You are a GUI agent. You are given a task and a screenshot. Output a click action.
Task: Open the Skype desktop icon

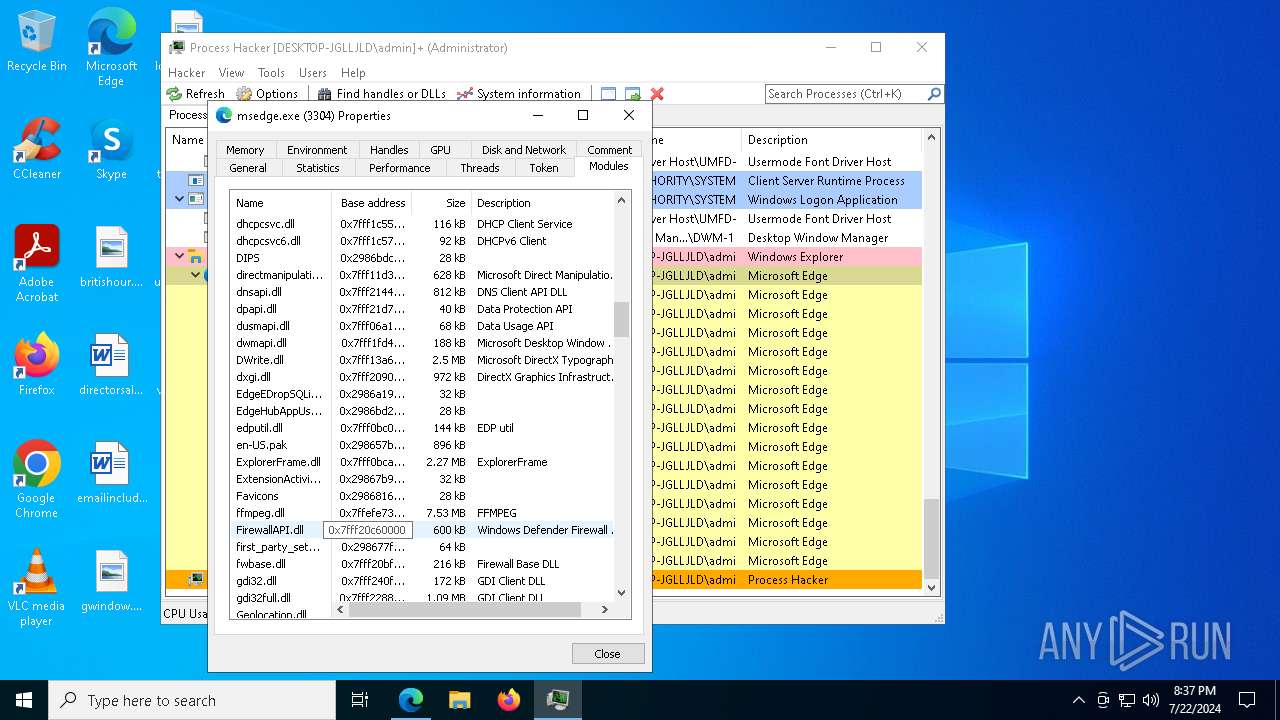coord(111,149)
